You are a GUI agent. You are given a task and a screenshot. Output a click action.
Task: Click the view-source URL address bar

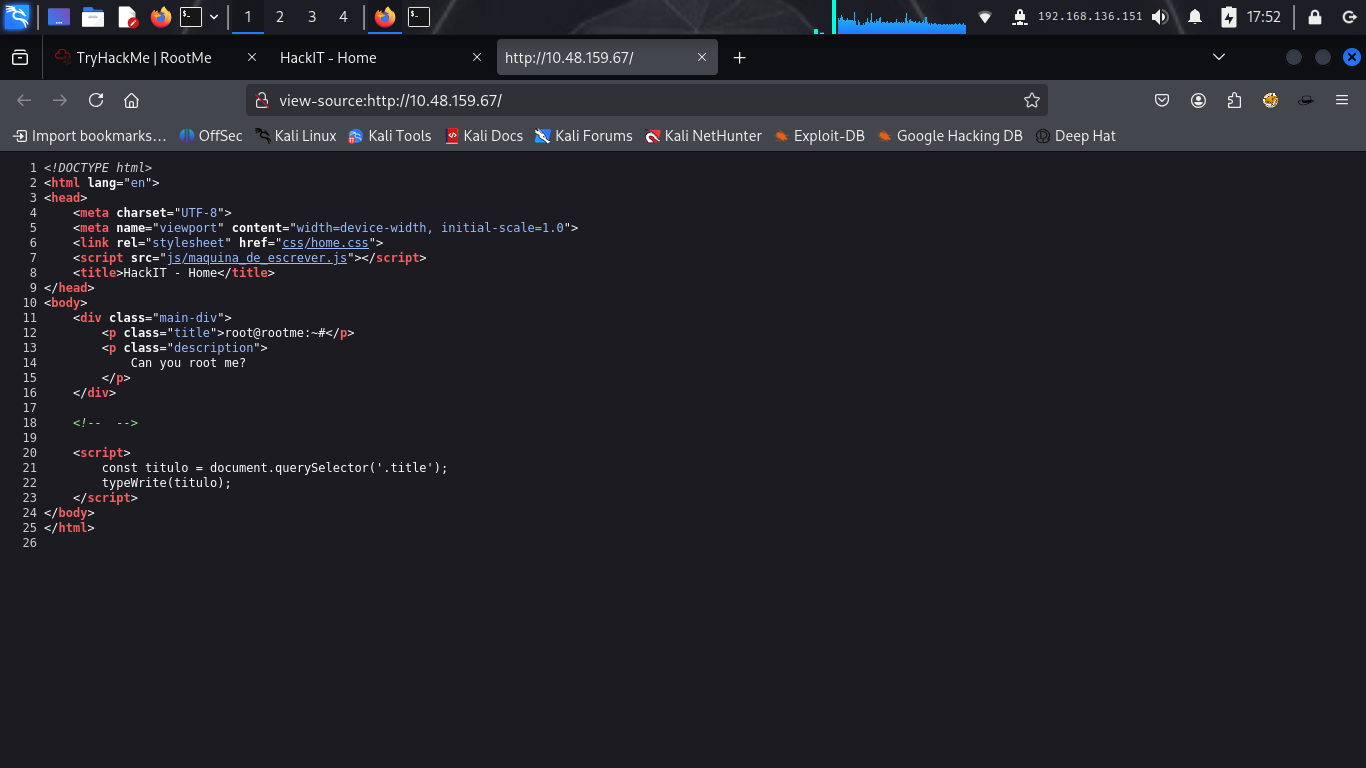click(x=646, y=100)
